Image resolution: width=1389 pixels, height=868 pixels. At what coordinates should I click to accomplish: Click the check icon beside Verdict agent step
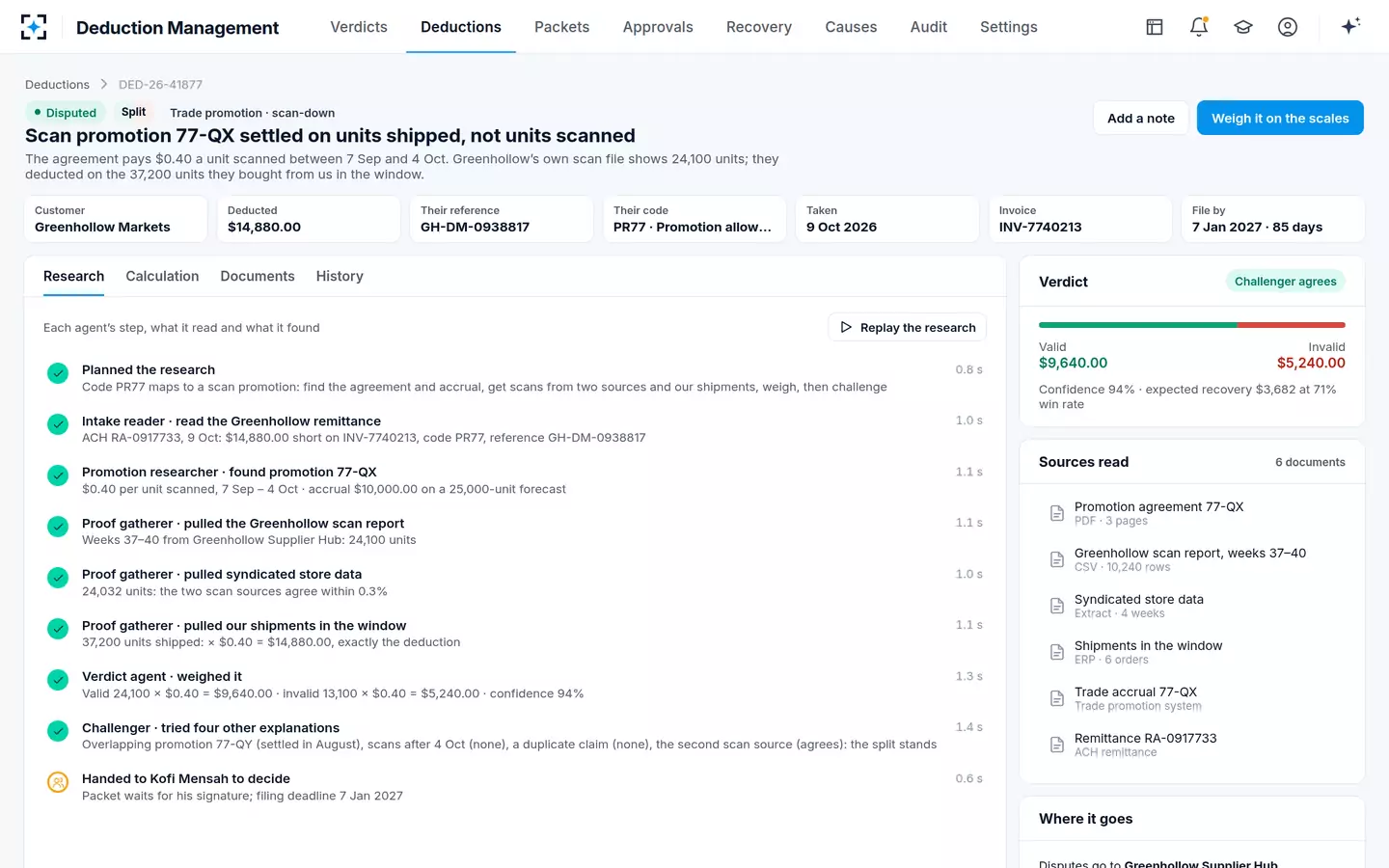click(x=58, y=680)
